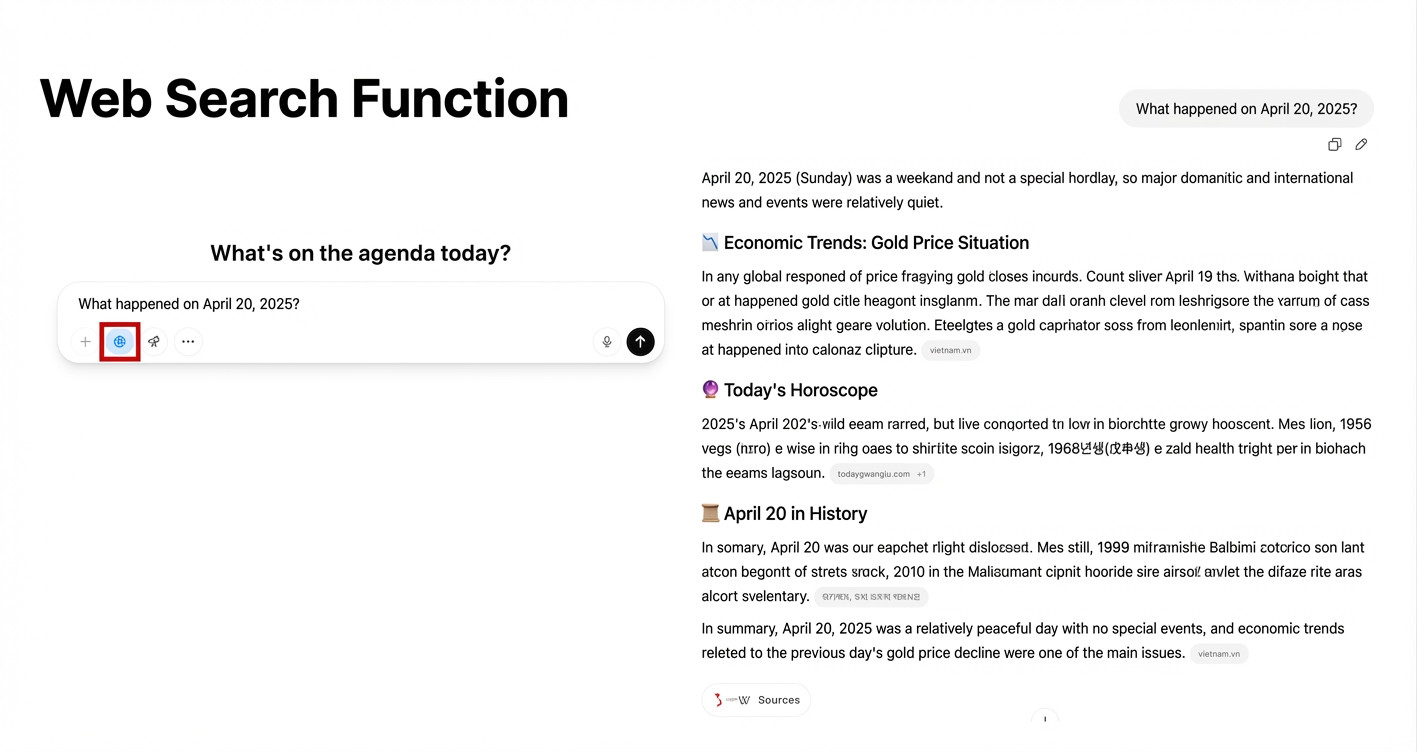
Task: Click the chart emoji beside Economic Trends heading
Action: (x=710, y=243)
